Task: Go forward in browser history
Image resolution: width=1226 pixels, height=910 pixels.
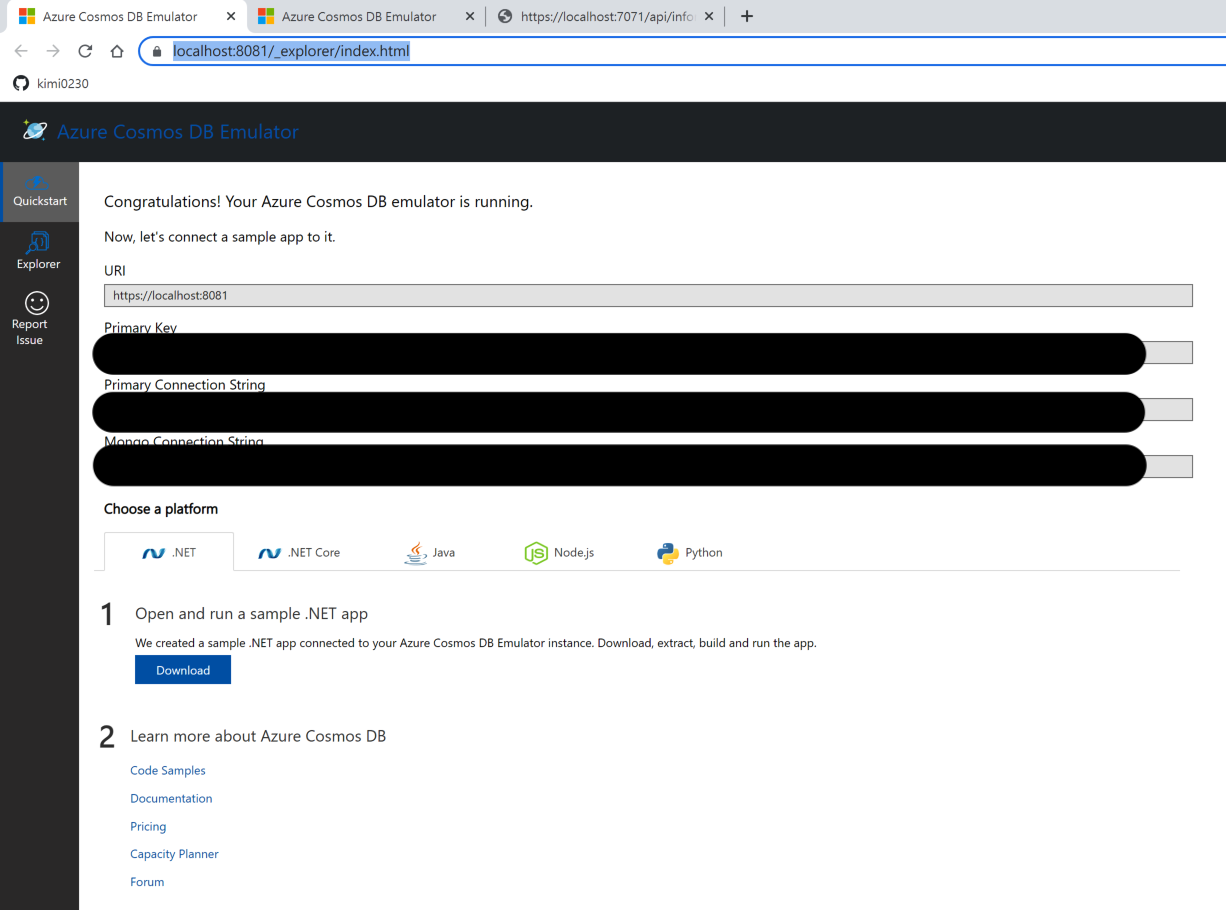Action: pos(53,51)
